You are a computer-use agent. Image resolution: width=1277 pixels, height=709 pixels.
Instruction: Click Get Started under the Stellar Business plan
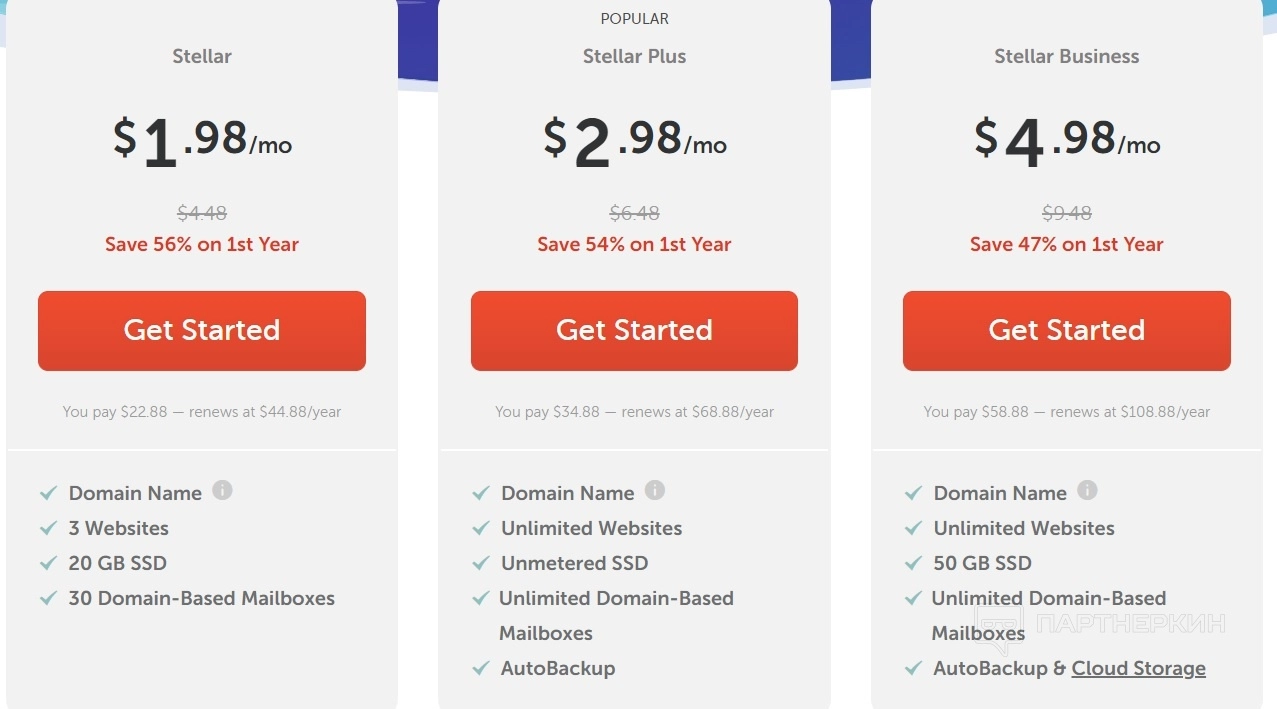point(1066,331)
